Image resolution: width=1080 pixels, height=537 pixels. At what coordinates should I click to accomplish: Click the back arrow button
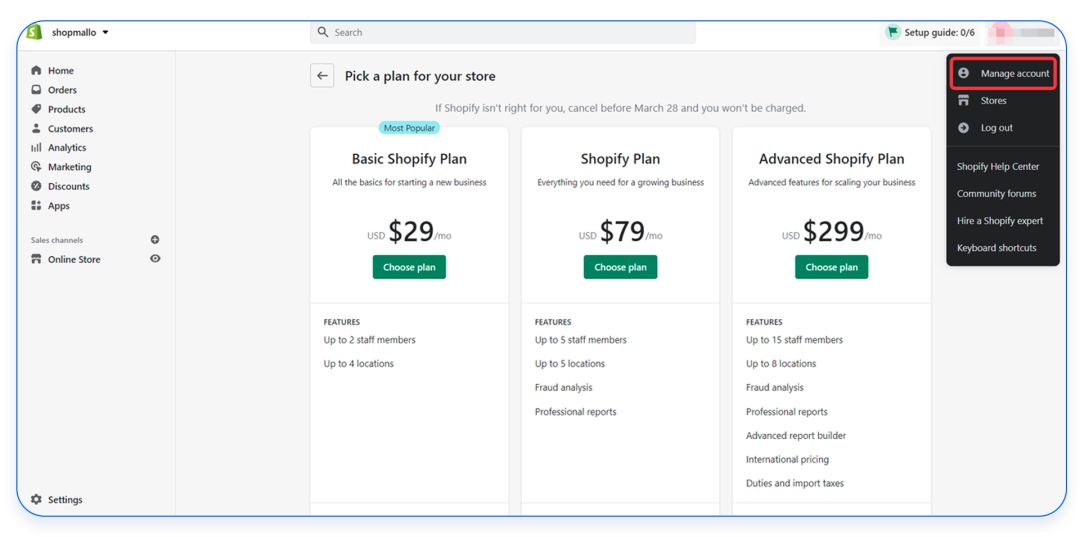pos(322,76)
